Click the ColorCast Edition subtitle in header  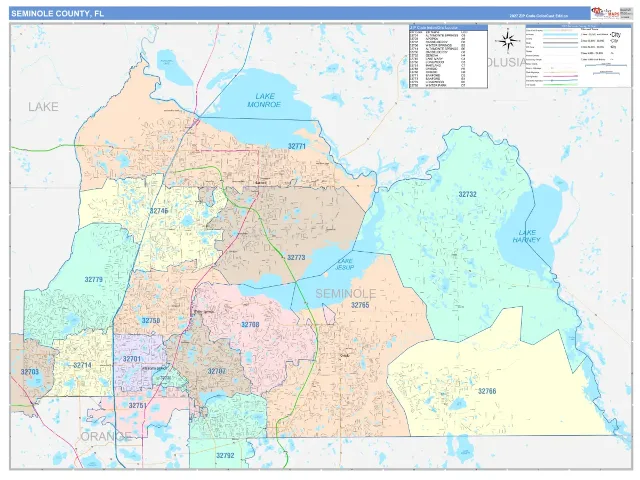[x=539, y=16]
